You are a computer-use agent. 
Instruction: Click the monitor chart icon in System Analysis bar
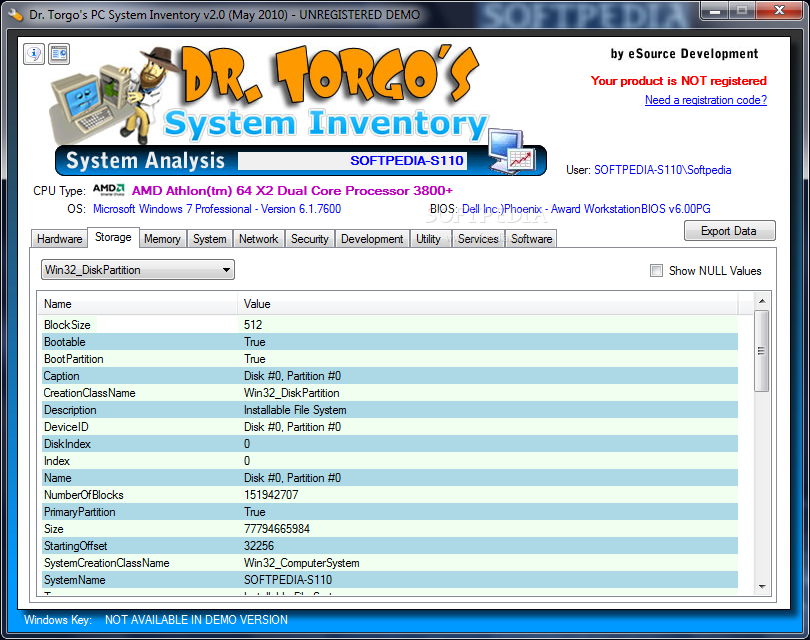(513, 153)
